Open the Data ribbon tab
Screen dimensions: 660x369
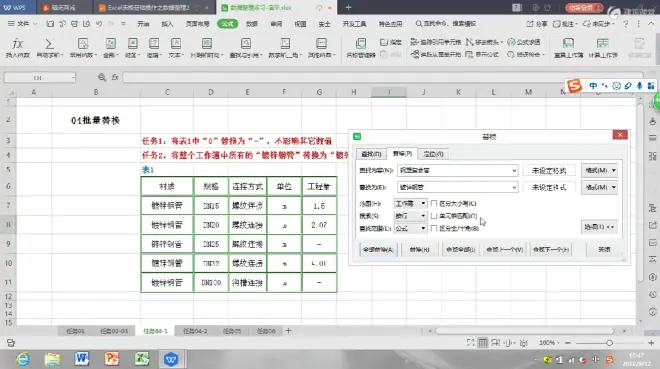point(252,24)
